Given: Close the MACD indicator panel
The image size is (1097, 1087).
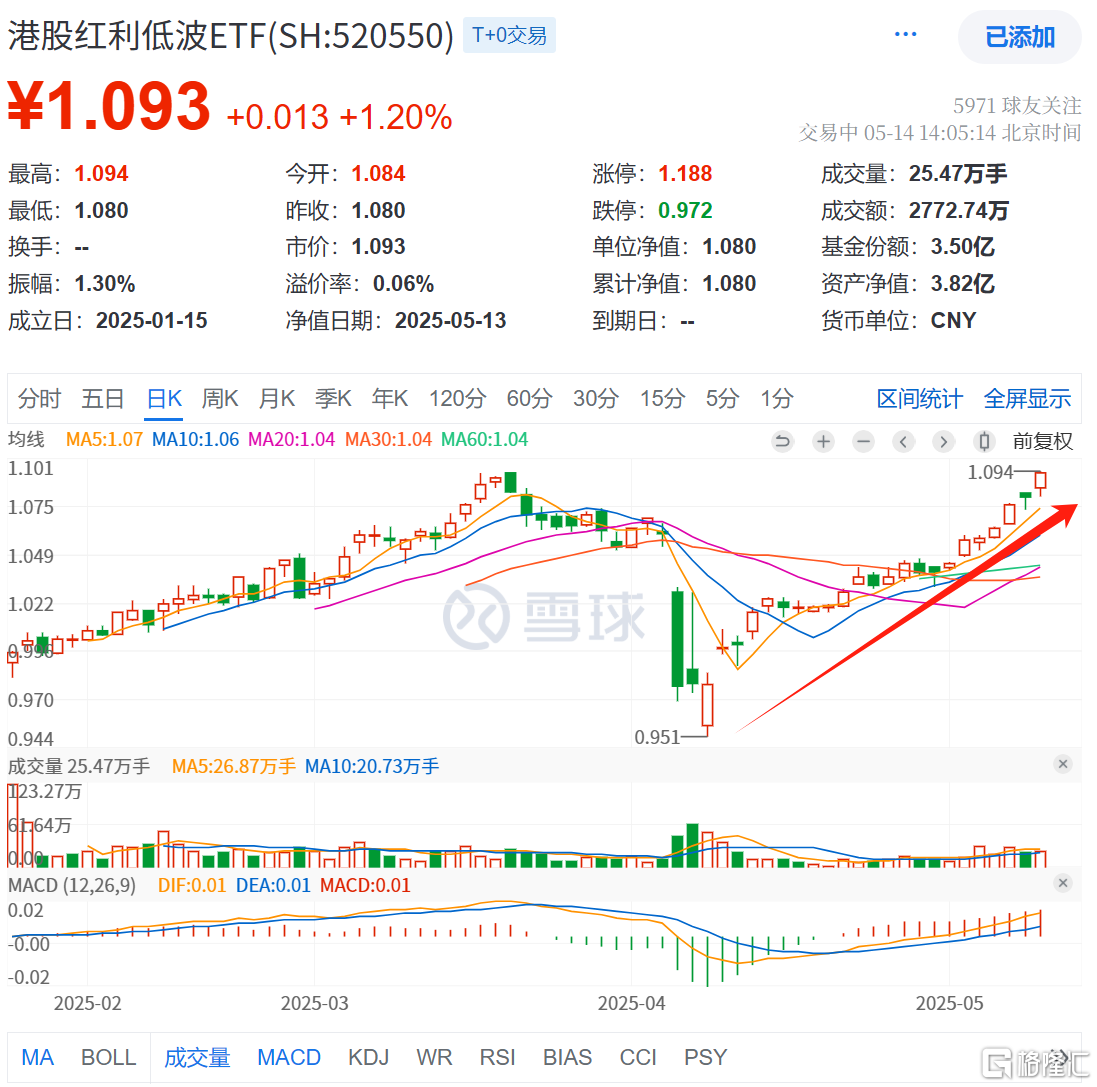Looking at the screenshot, I should pos(1063,883).
